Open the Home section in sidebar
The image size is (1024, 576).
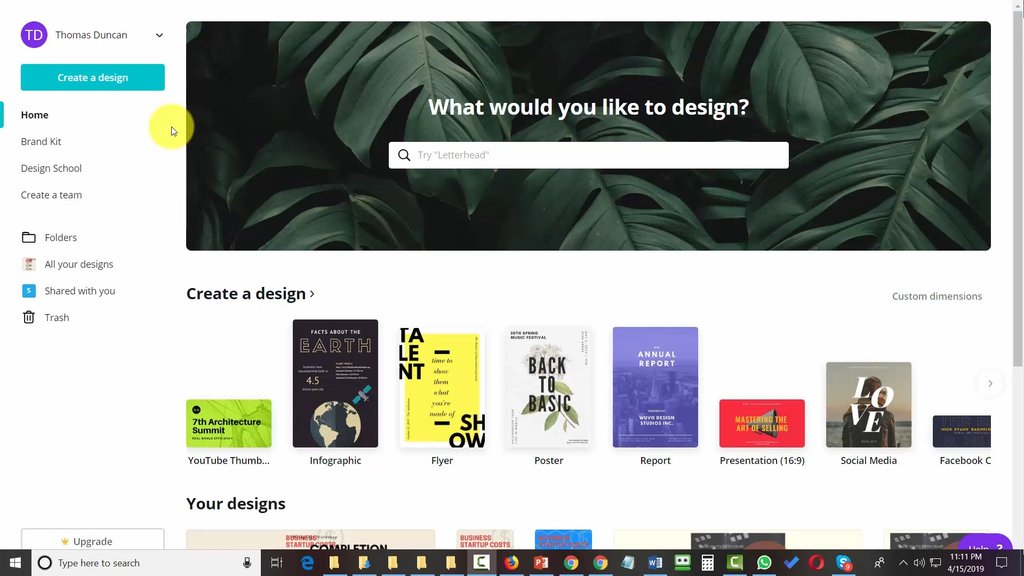click(35, 115)
